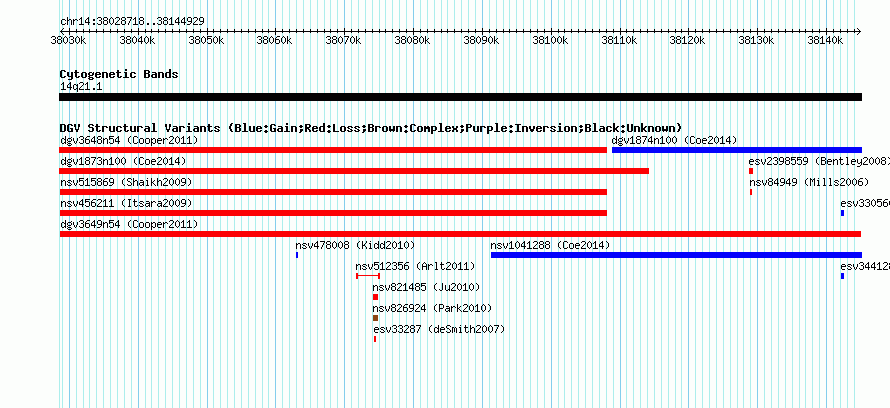Click the dgv3649n54 (Cooper2011) label
This screenshot has height=408, width=890.
[x=129, y=224]
